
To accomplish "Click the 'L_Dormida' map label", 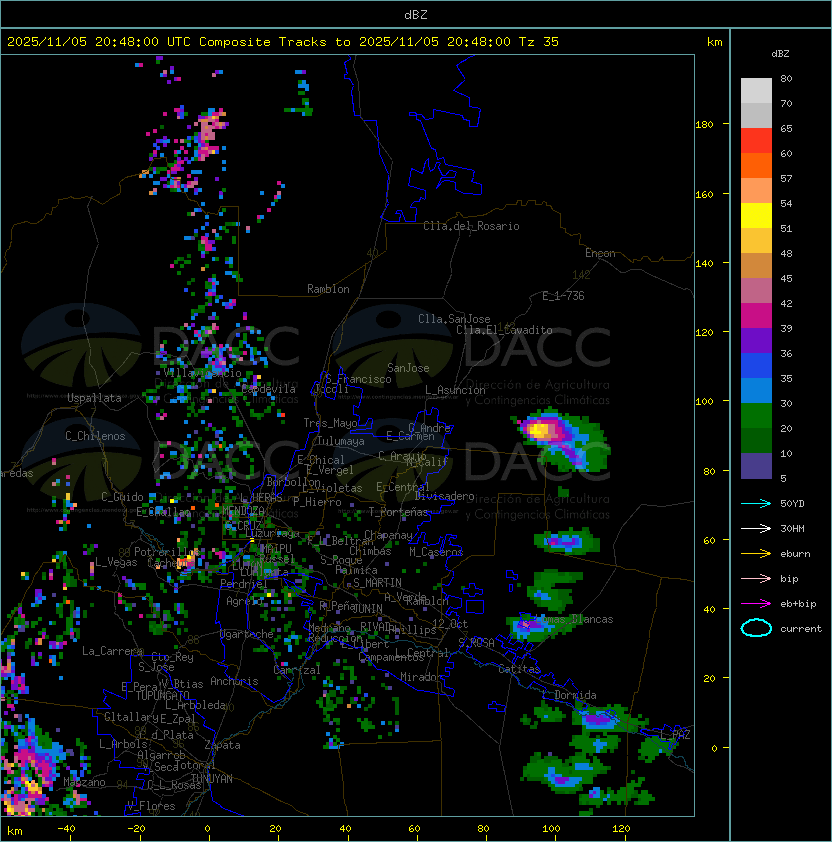I will pyautogui.click(x=569, y=695).
